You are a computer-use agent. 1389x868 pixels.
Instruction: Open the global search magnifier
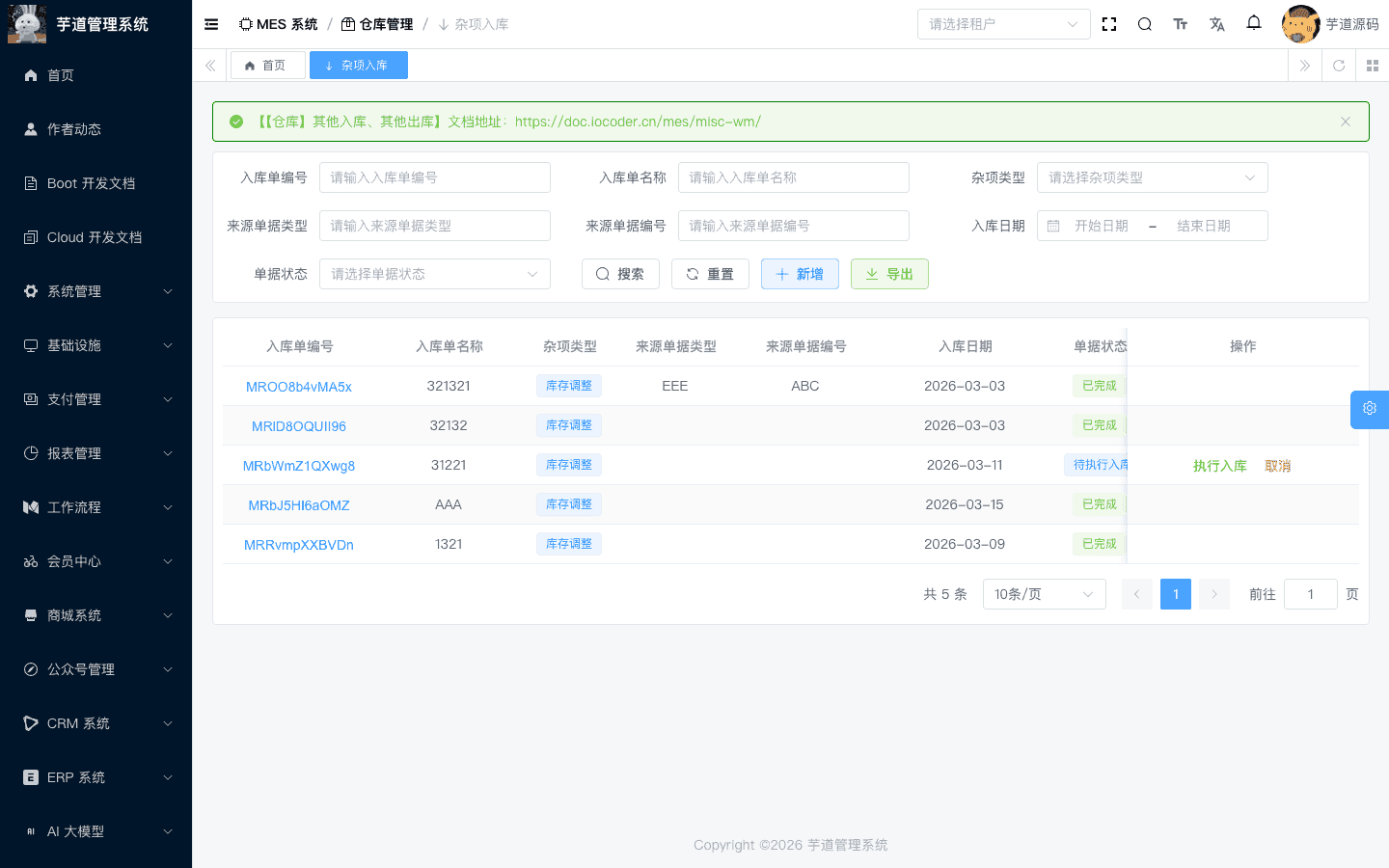1144,23
